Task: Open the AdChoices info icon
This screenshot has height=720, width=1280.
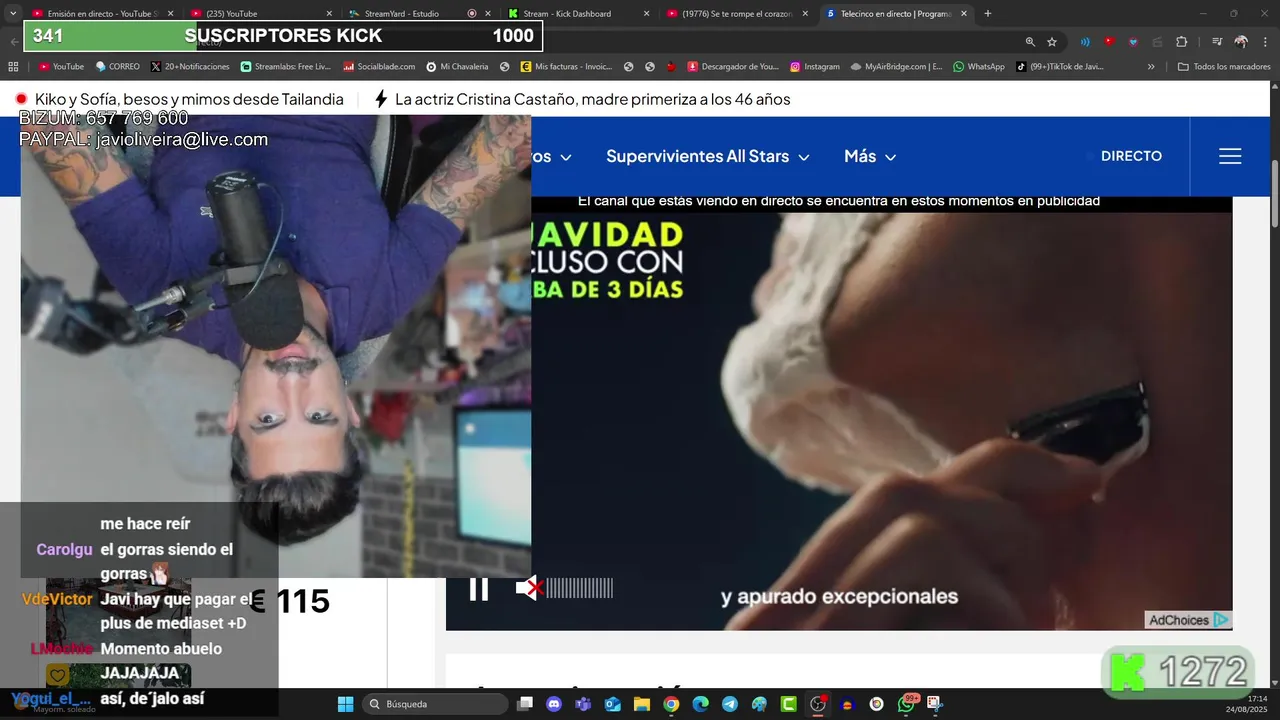Action: (x=1221, y=620)
